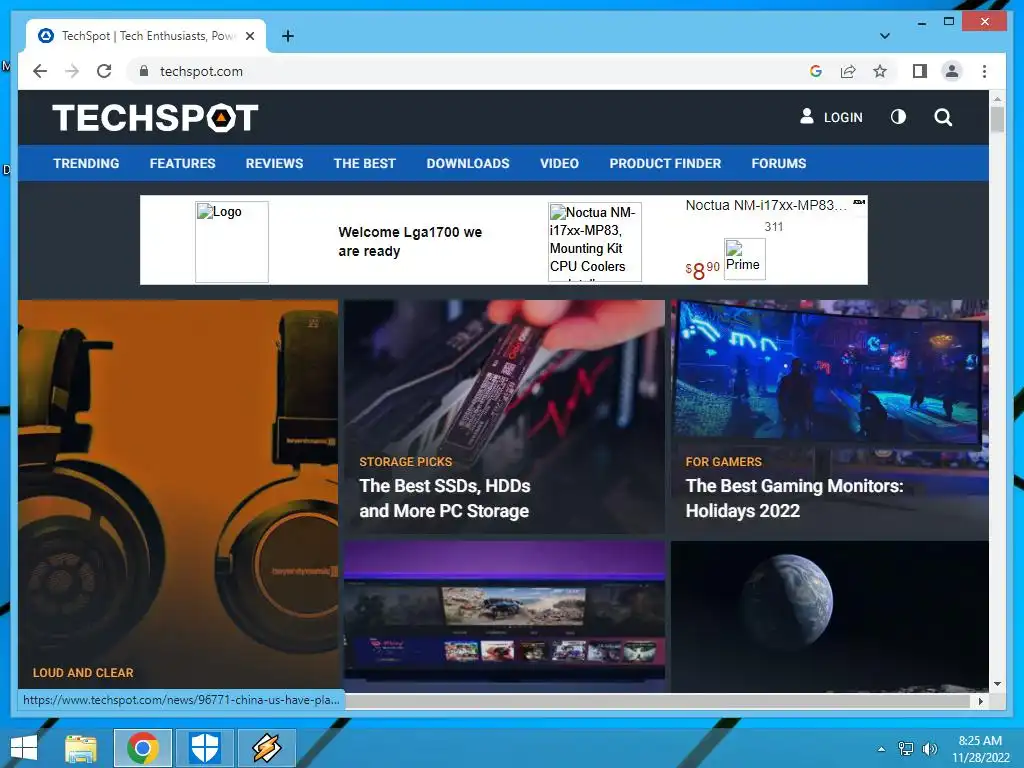
Task: Open the VIDEO section
Action: click(x=559, y=163)
